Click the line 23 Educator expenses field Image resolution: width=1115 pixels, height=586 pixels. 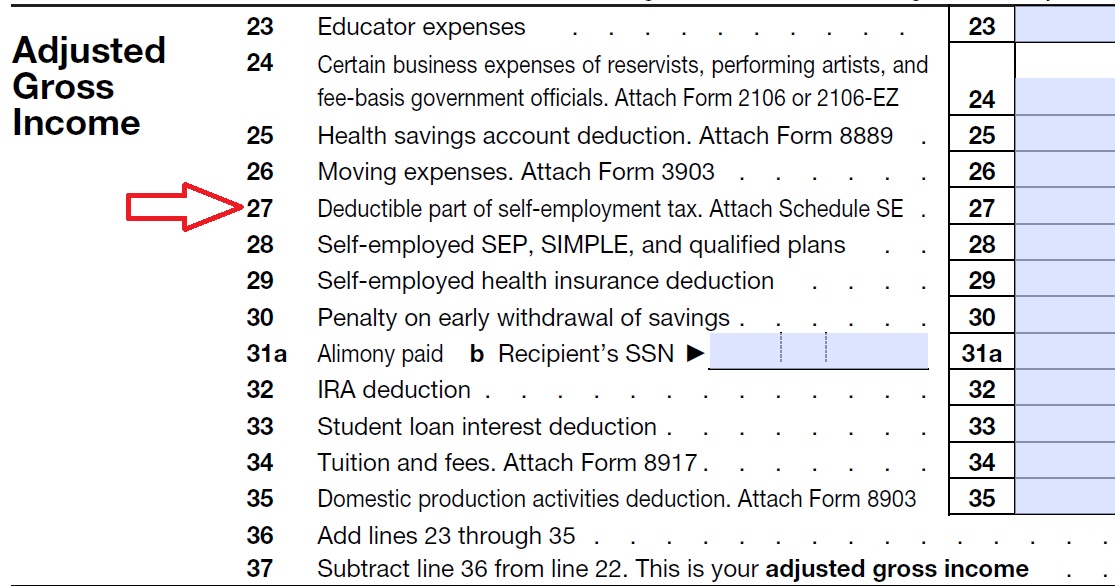point(1065,25)
